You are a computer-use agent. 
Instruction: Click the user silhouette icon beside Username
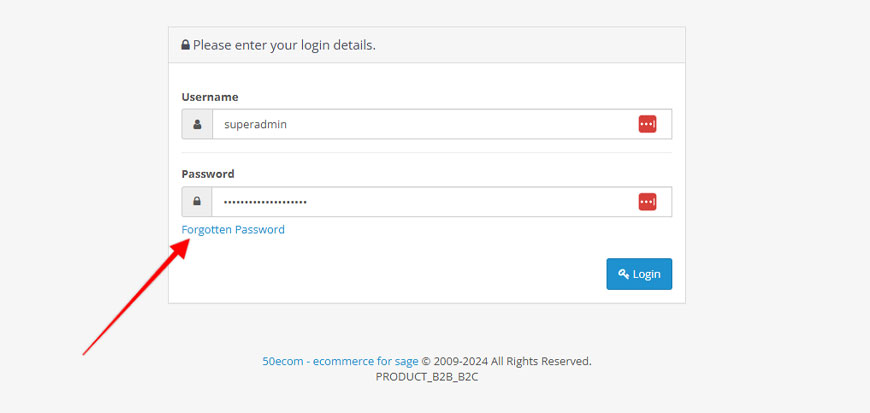coord(197,124)
